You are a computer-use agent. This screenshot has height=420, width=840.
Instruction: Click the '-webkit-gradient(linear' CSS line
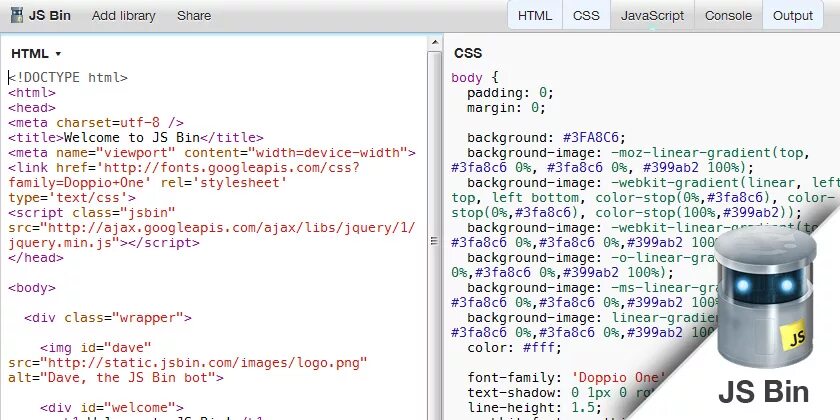click(654, 183)
